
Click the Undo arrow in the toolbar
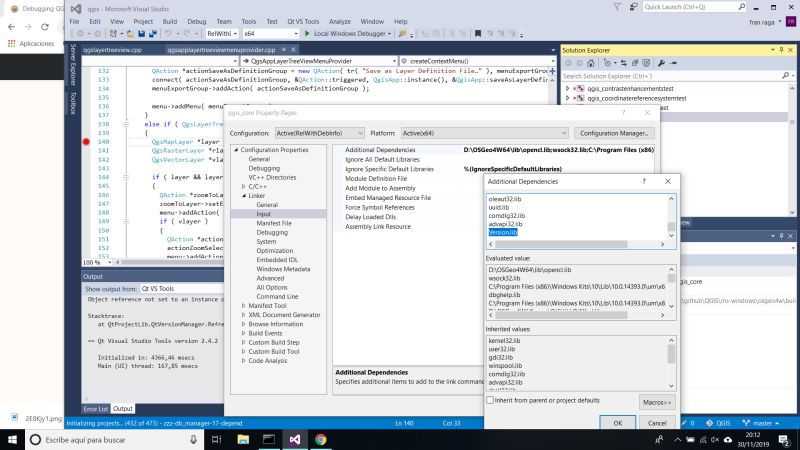click(x=168, y=34)
